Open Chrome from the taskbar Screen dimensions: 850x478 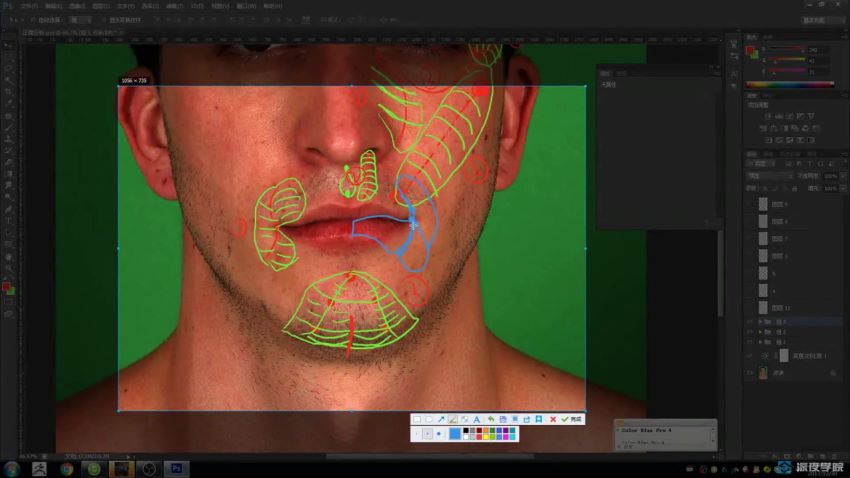[67, 469]
